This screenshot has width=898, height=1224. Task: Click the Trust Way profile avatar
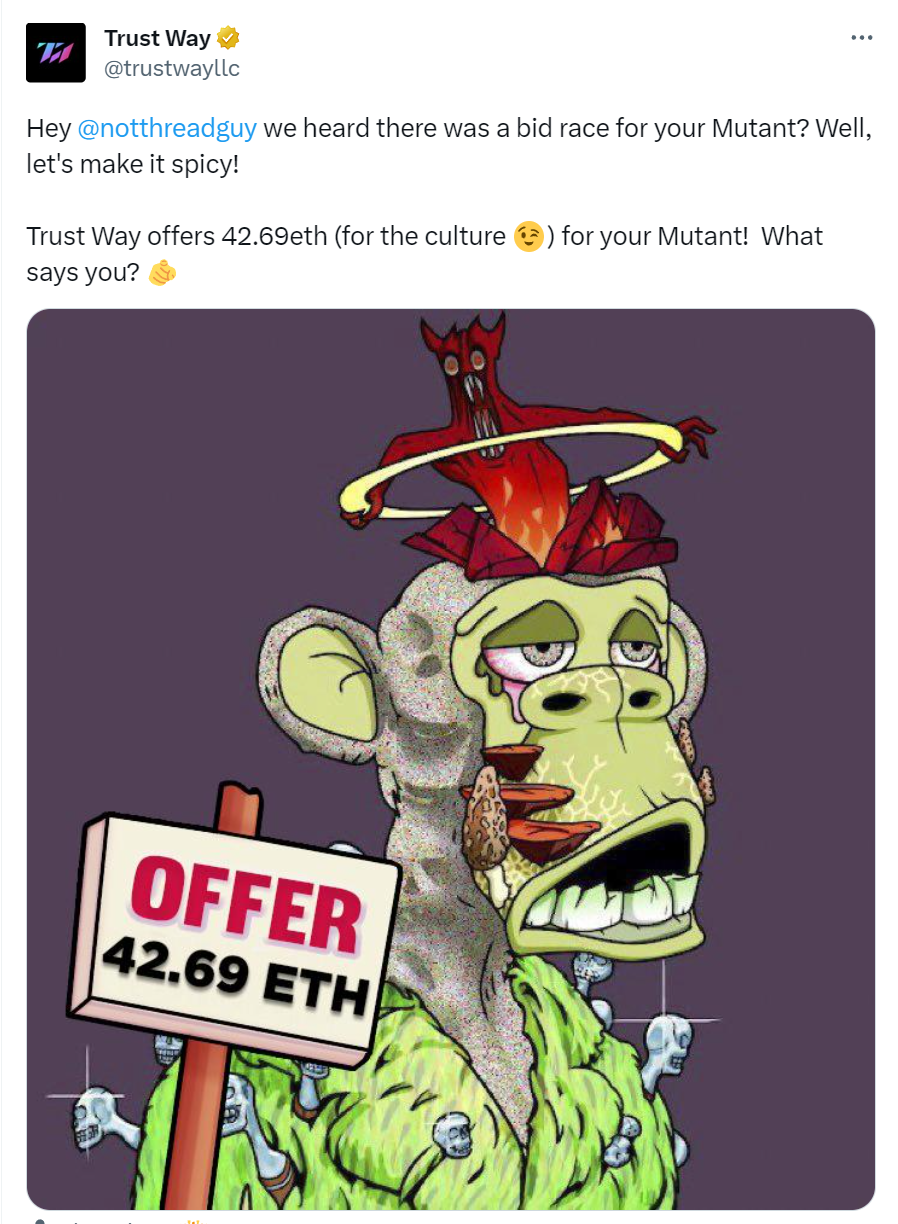click(55, 53)
